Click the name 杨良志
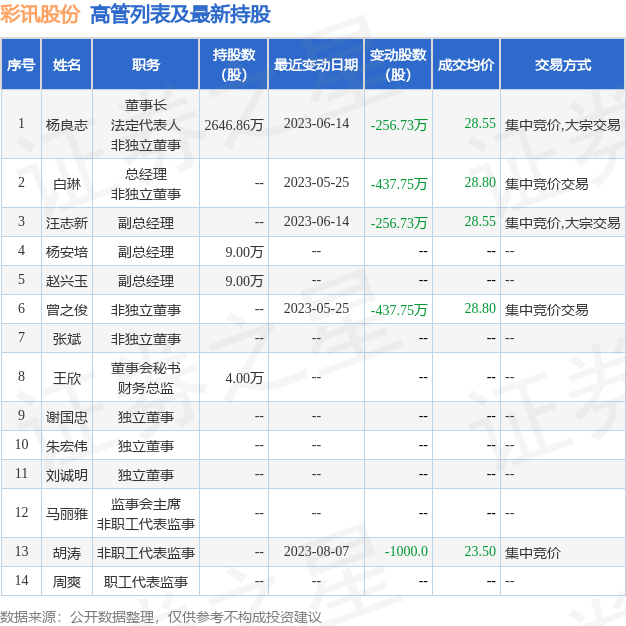The height and width of the screenshot is (626, 626). point(67,125)
